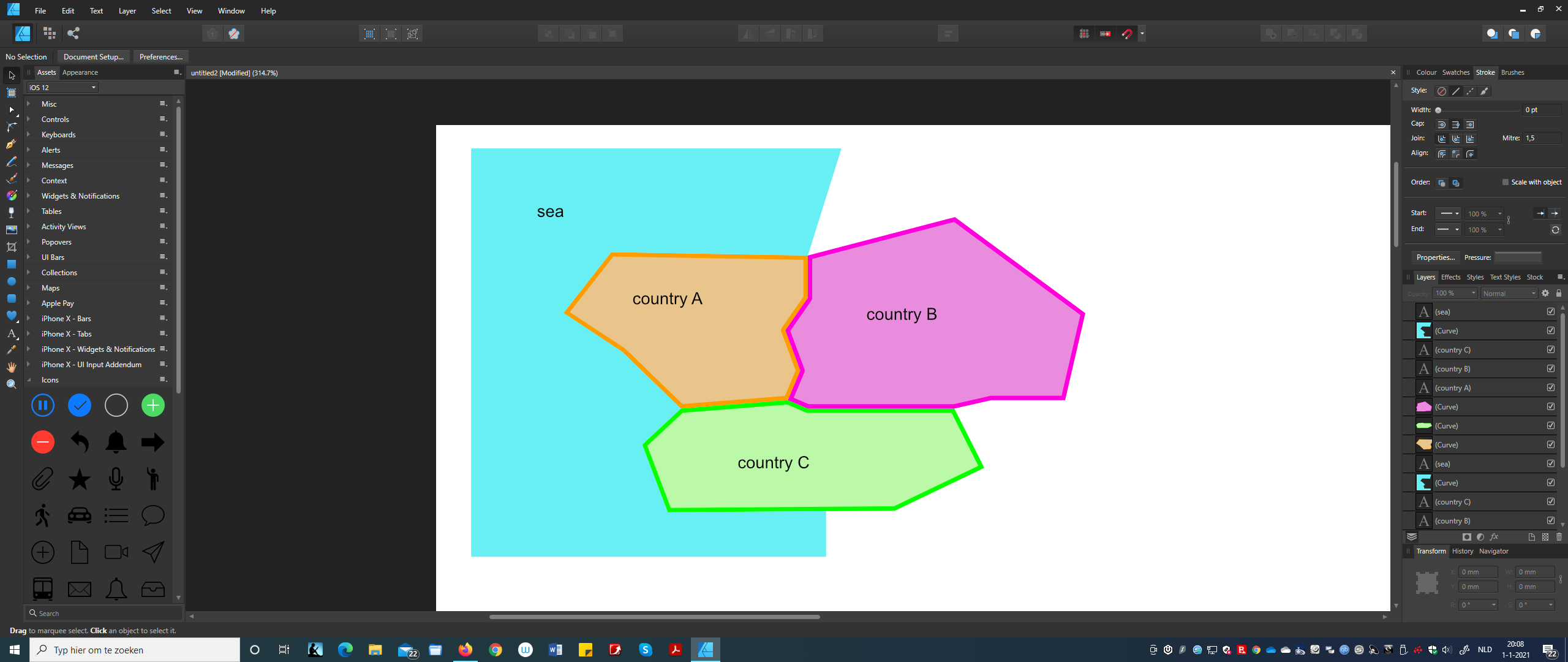
Task: Switch to the Appearance tab
Action: point(80,72)
